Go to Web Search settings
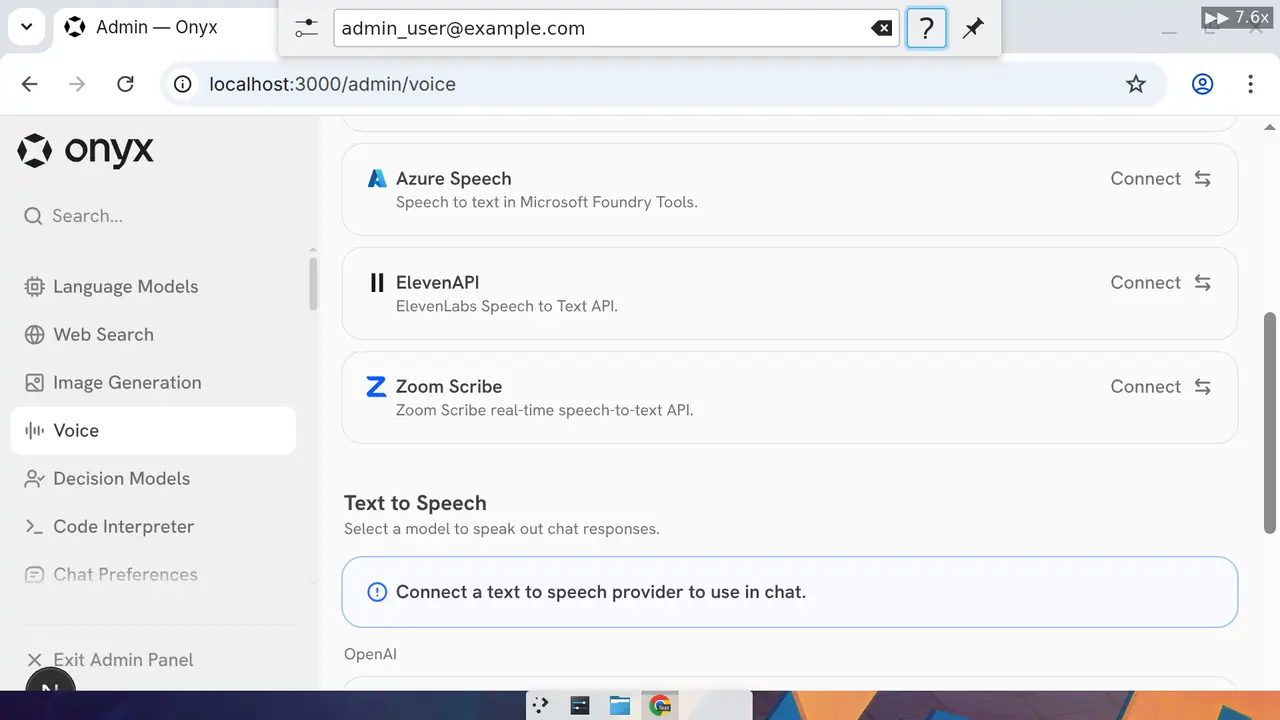 (x=154, y=335)
